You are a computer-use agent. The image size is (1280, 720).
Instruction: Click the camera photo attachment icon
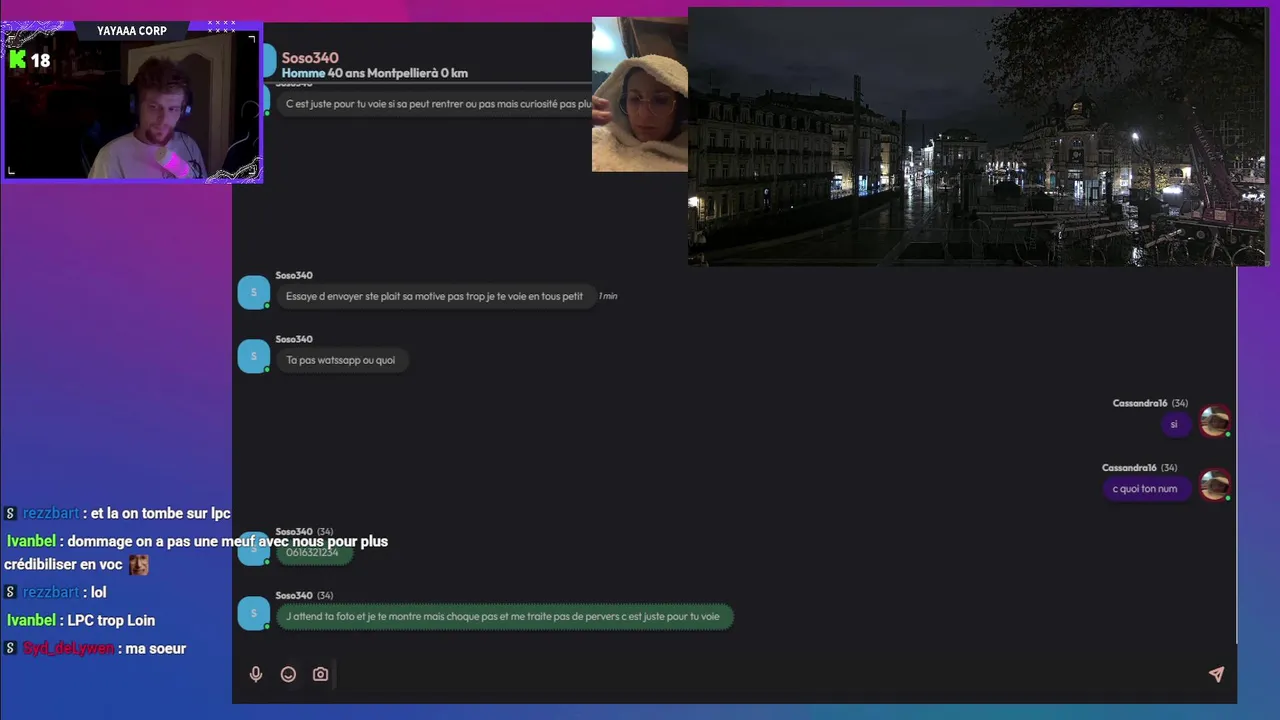320,674
